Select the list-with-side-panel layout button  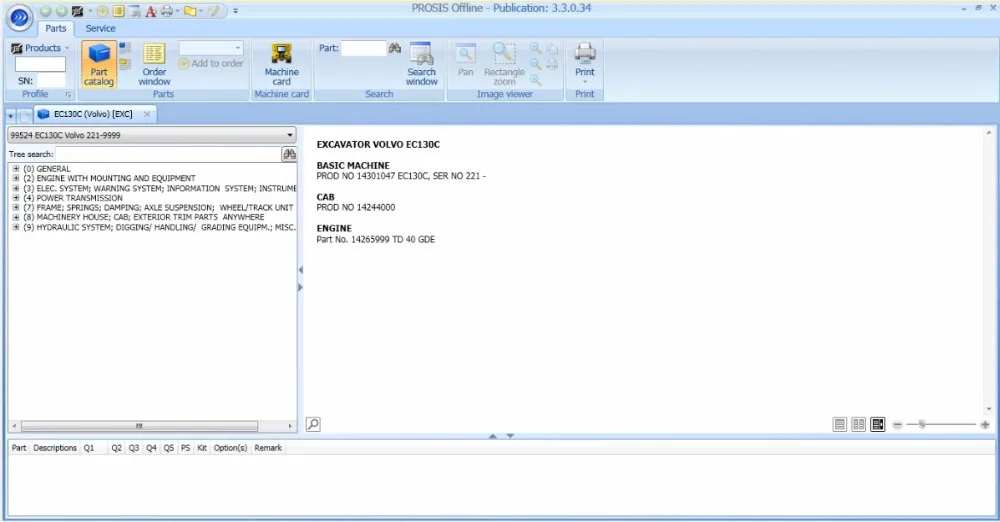[x=878, y=424]
